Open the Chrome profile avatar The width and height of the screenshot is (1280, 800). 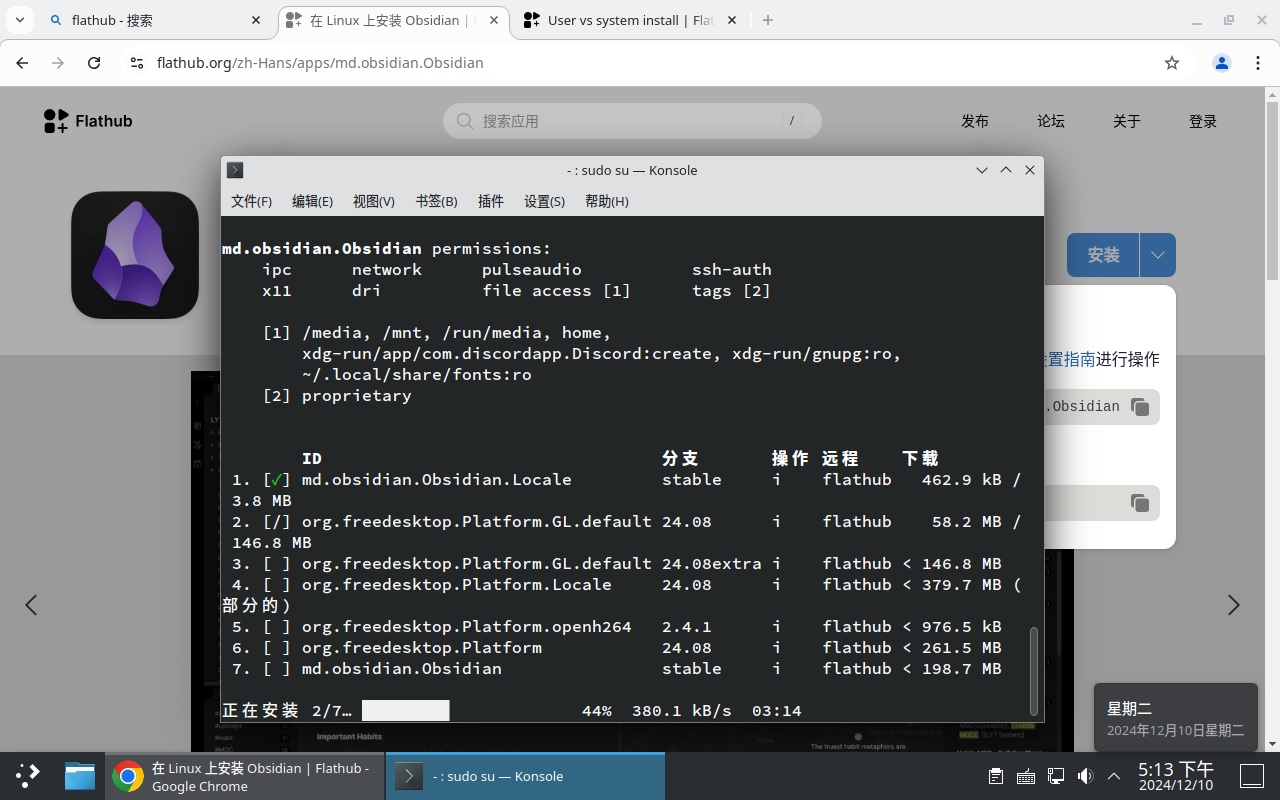(x=1222, y=62)
